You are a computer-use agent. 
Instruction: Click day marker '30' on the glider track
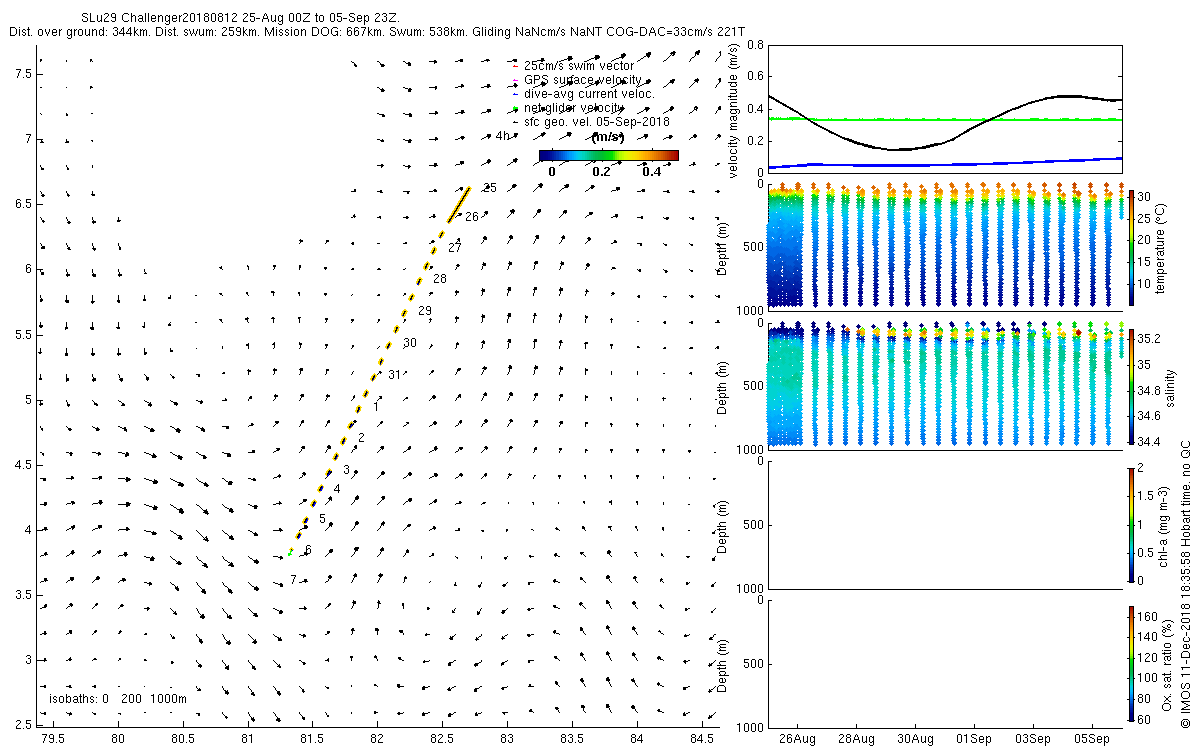pyautogui.click(x=410, y=343)
